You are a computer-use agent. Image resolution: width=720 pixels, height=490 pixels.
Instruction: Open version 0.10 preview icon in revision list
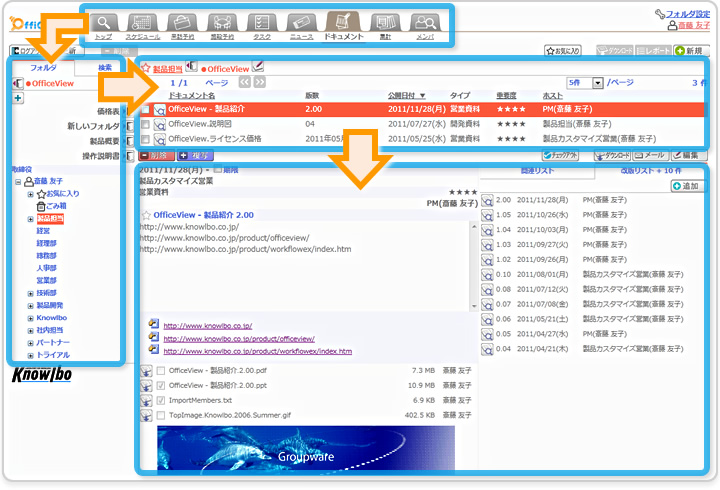tap(487, 275)
